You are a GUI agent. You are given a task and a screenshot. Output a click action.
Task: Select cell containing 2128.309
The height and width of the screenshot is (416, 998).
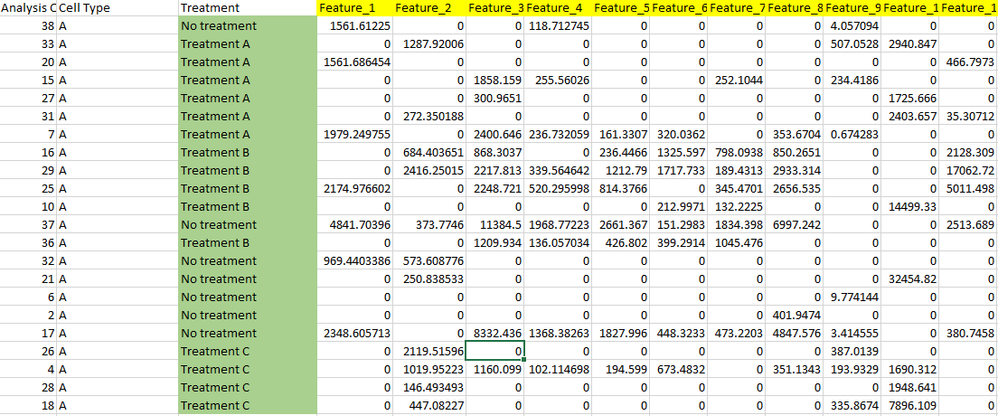pyautogui.click(x=969, y=153)
